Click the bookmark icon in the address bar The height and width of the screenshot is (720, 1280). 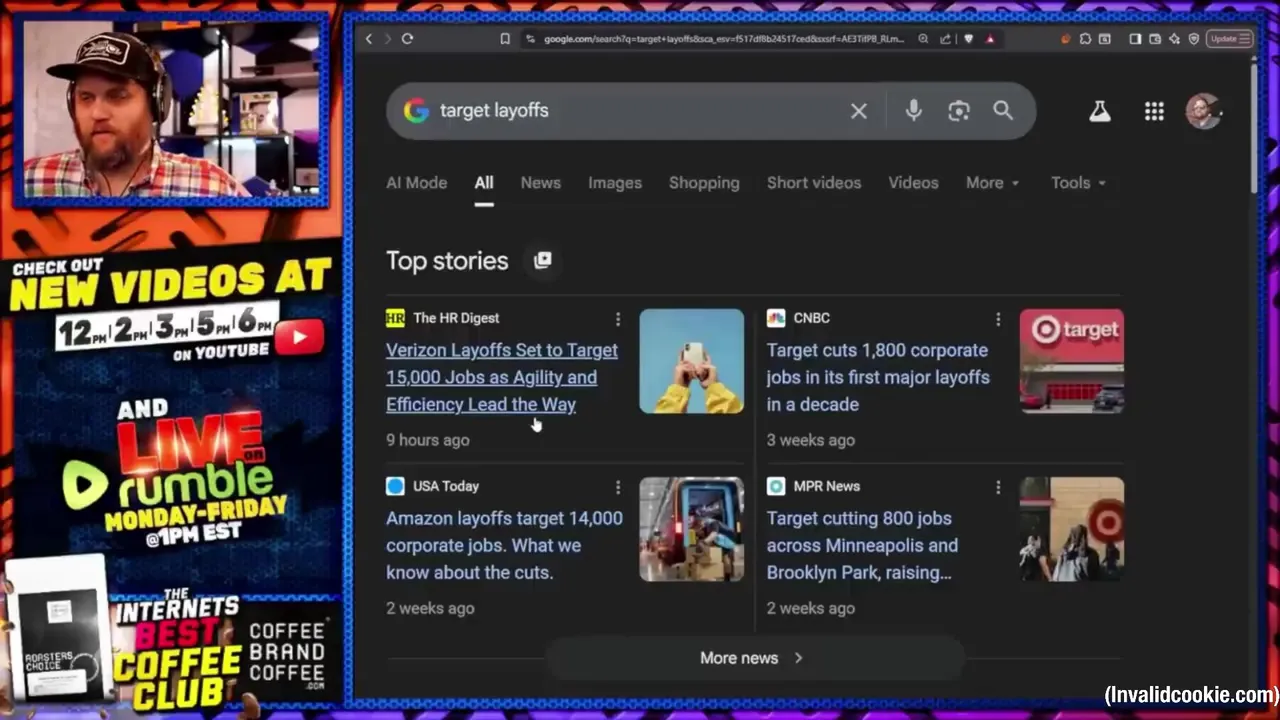click(505, 39)
